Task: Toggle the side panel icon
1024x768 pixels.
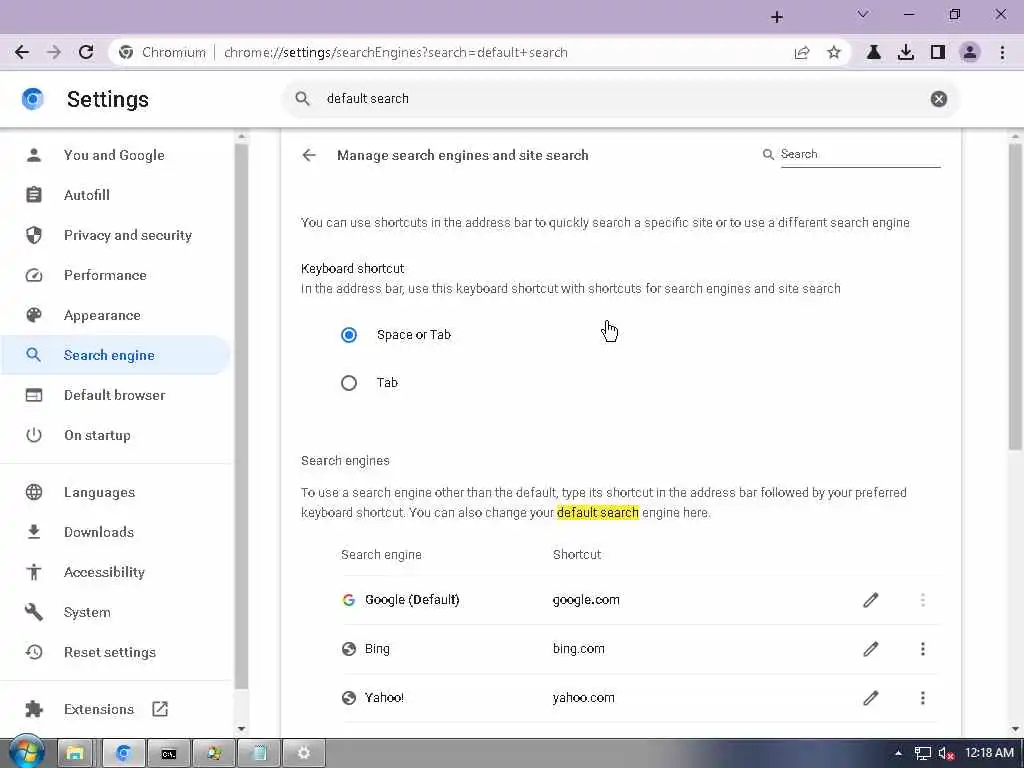Action: (938, 52)
